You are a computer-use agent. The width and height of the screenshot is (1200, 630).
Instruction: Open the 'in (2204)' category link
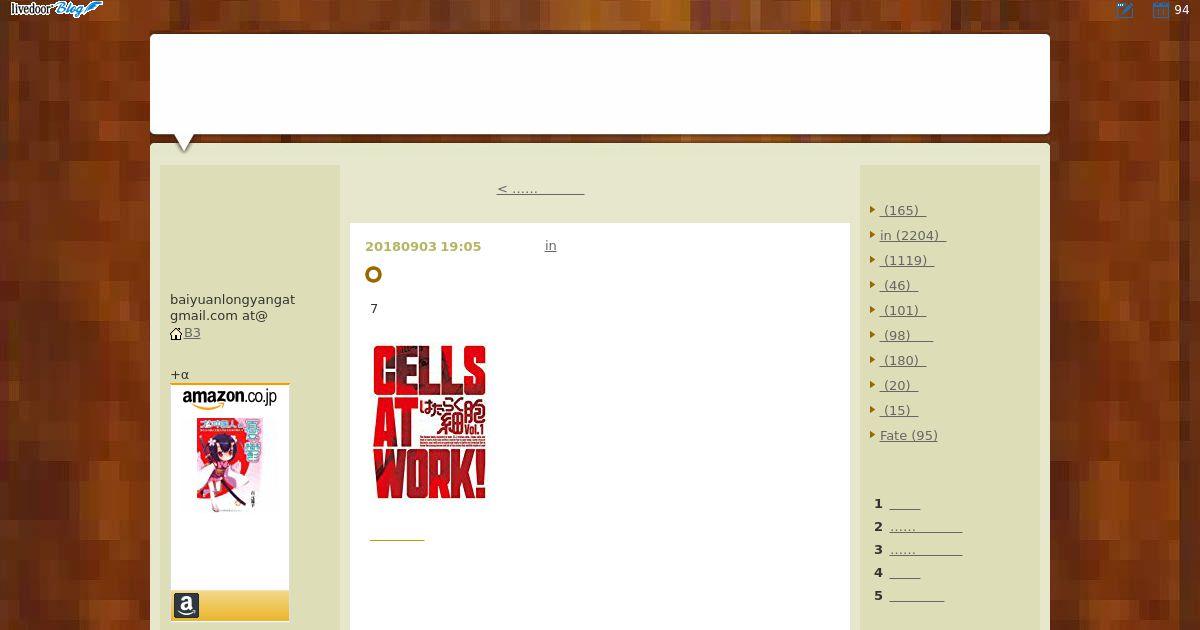tap(912, 236)
